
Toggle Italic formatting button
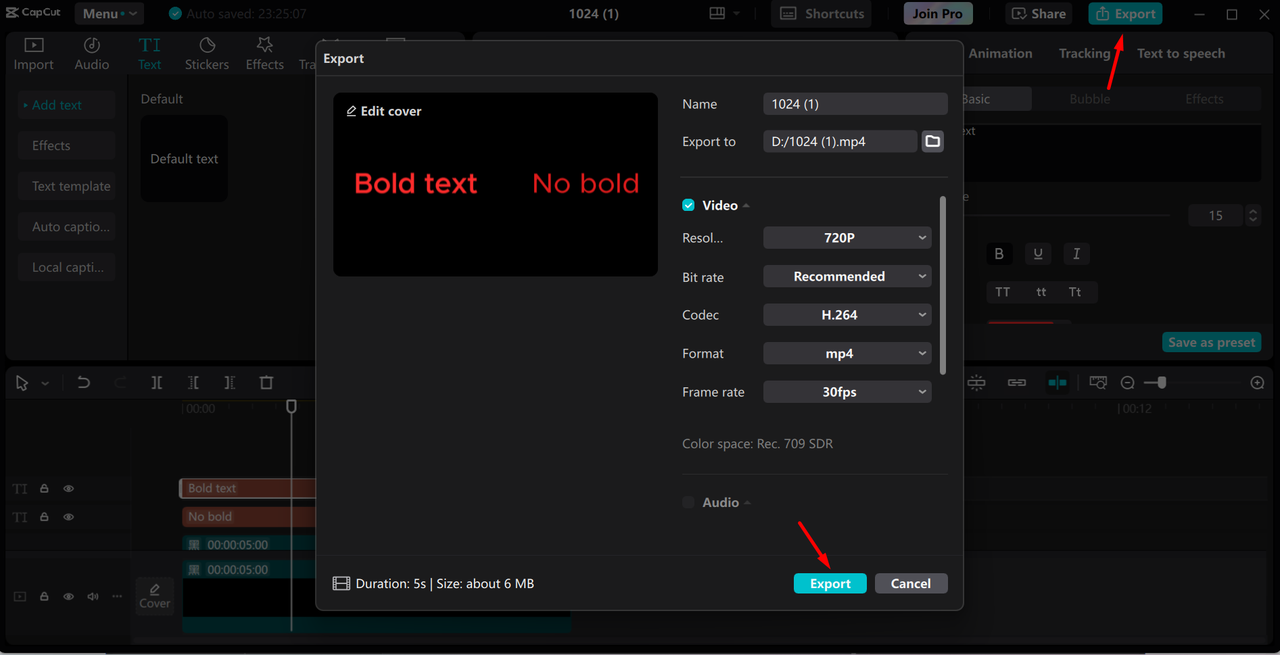[x=1076, y=254]
